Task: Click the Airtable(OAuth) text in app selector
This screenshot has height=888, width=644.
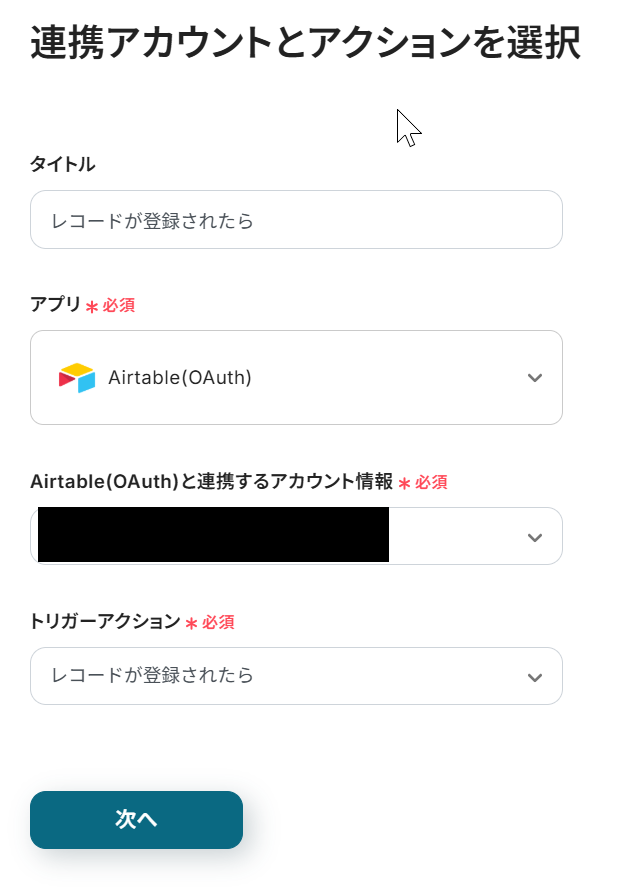Action: [180, 378]
